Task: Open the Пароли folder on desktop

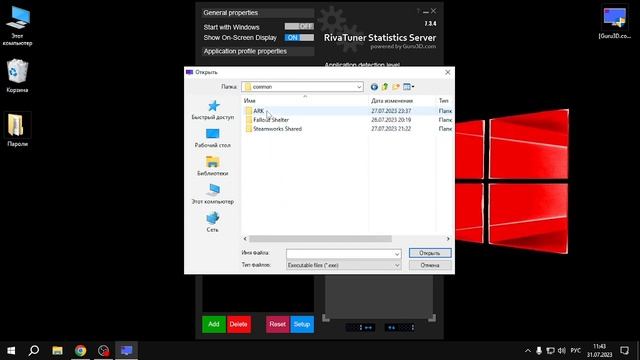Action: [x=17, y=129]
